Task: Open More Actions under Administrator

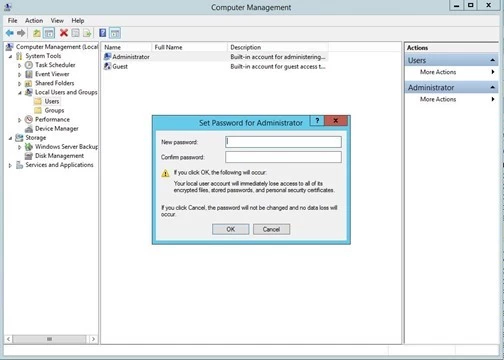Action: pyautogui.click(x=438, y=99)
